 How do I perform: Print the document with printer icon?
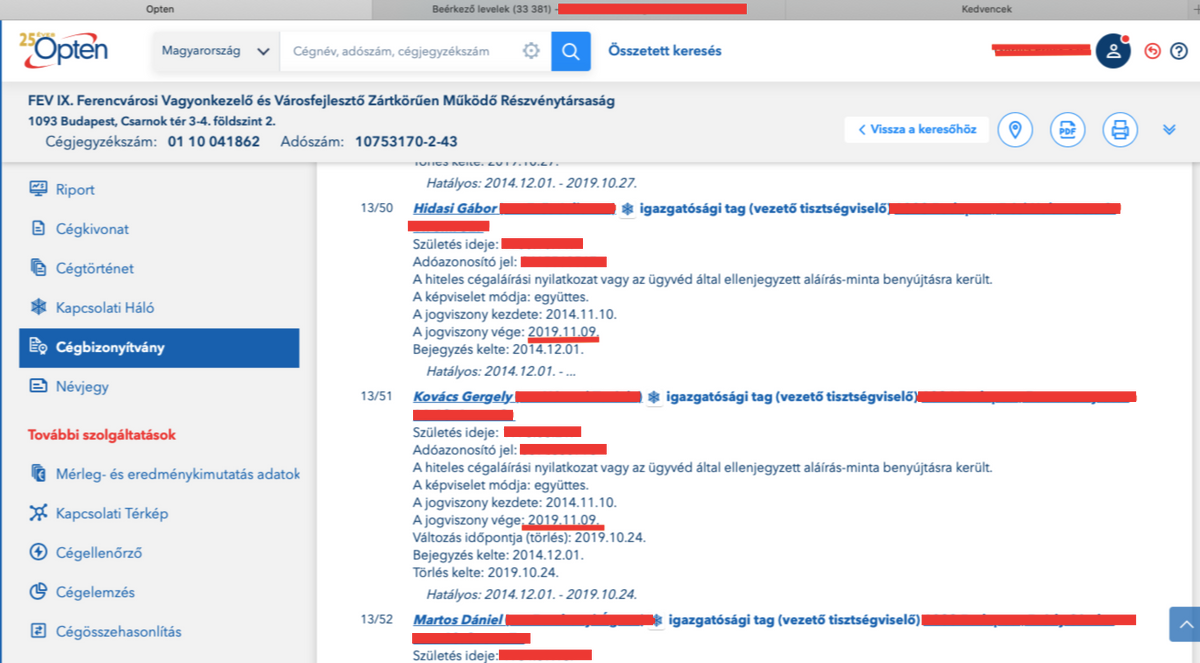(x=1120, y=130)
